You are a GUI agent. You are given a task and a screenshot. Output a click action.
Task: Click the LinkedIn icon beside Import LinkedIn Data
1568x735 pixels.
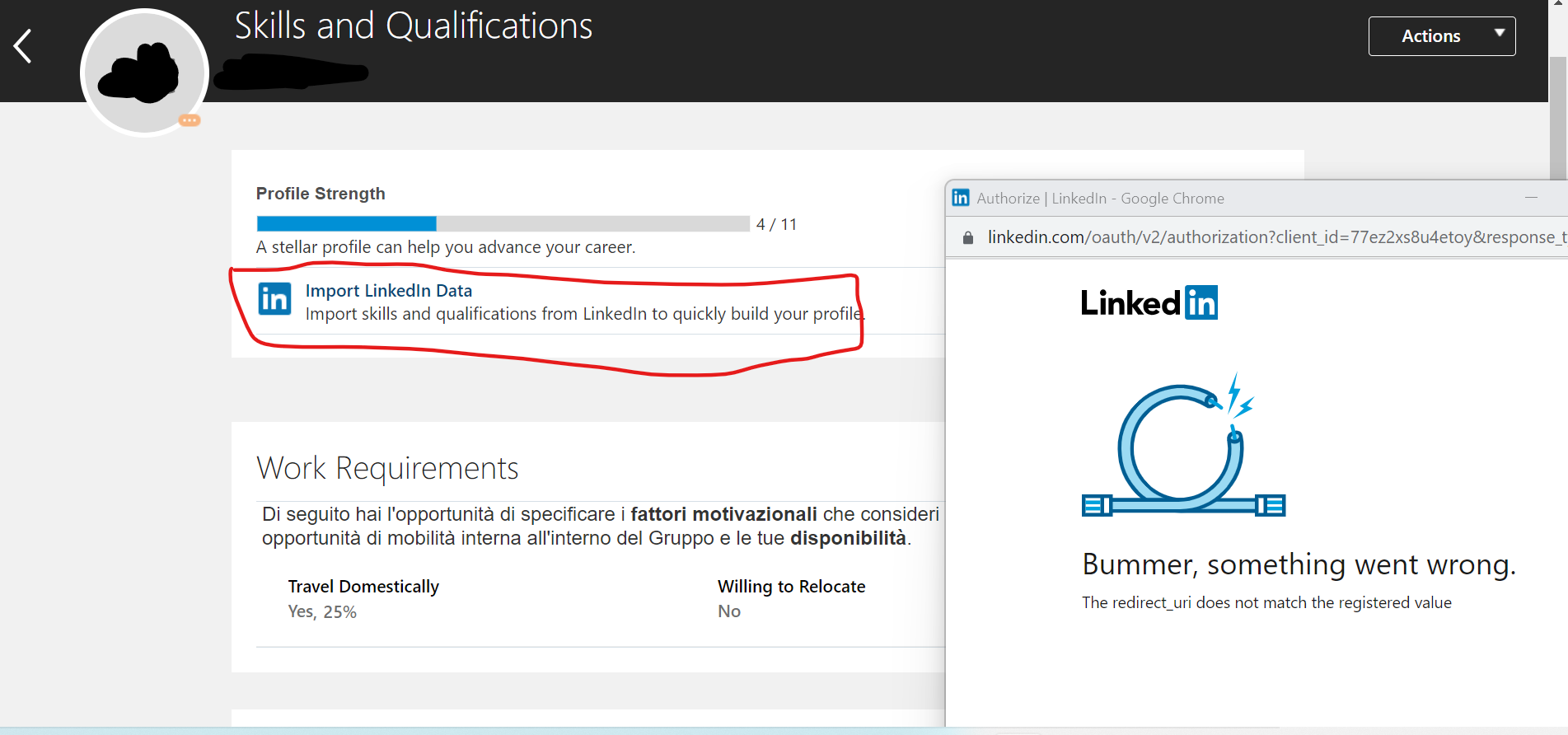coord(274,299)
